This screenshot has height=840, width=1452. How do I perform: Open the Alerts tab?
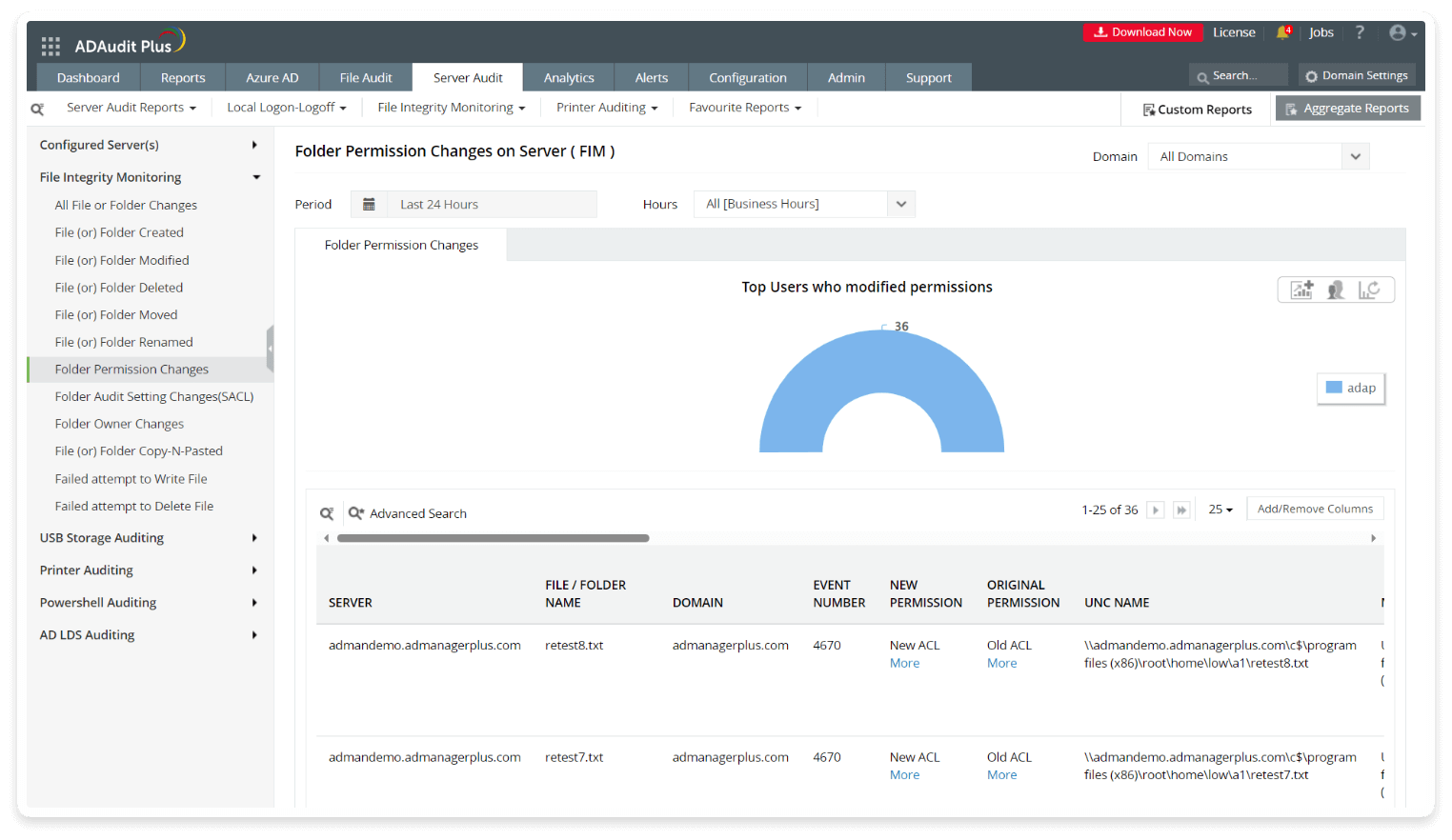[652, 78]
